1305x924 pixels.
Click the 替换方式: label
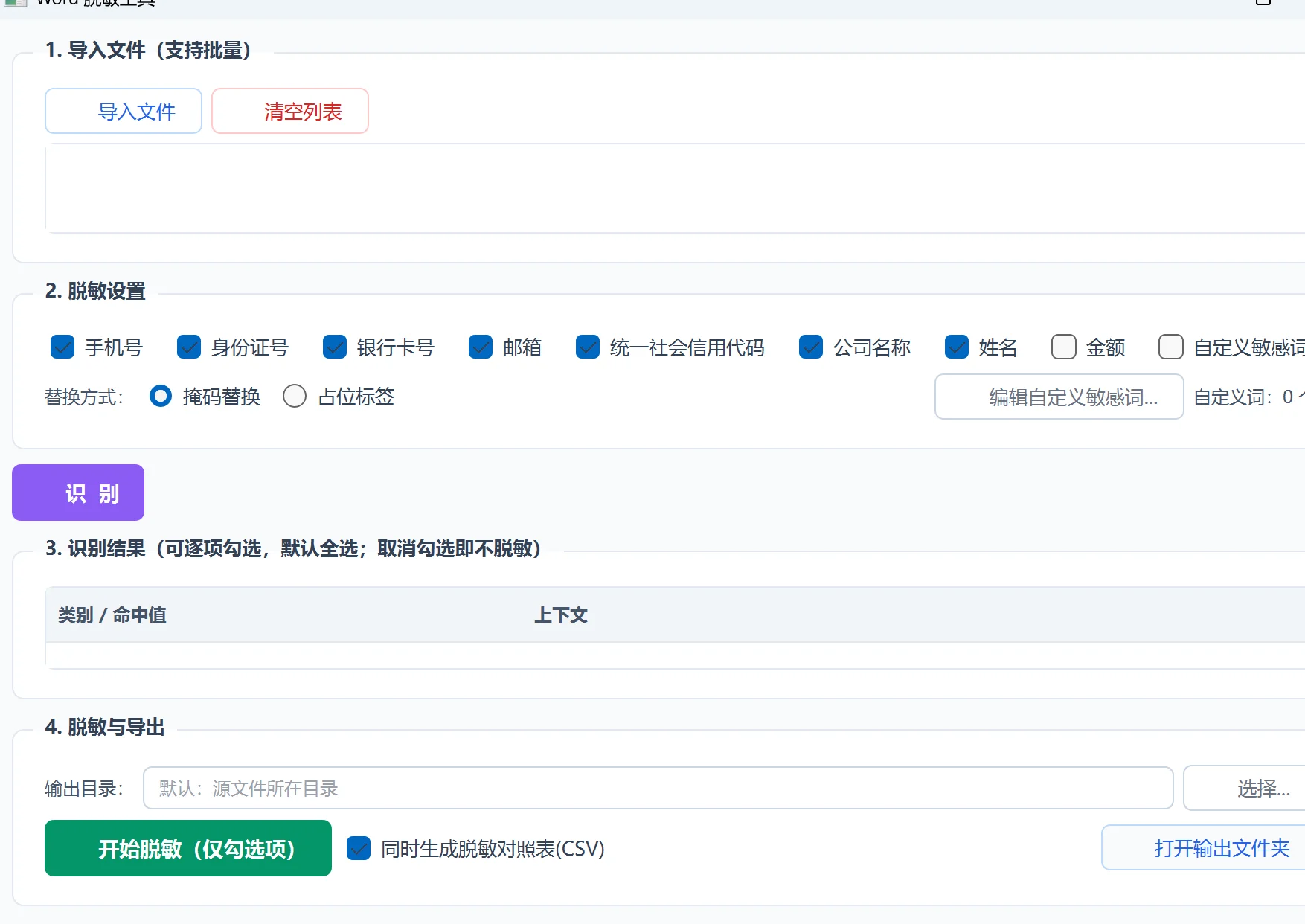click(x=84, y=397)
